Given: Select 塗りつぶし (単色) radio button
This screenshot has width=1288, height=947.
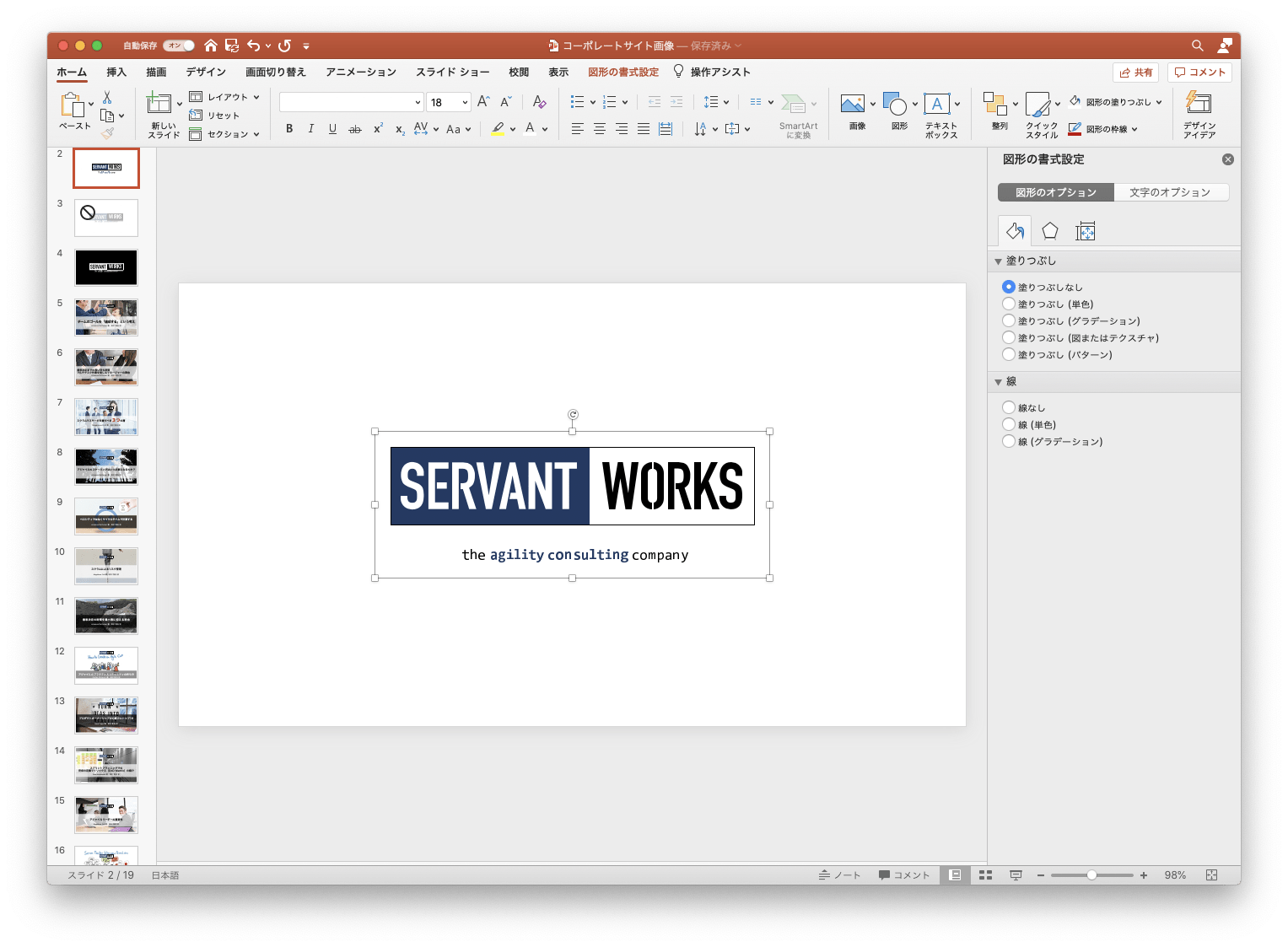Looking at the screenshot, I should coord(1009,304).
